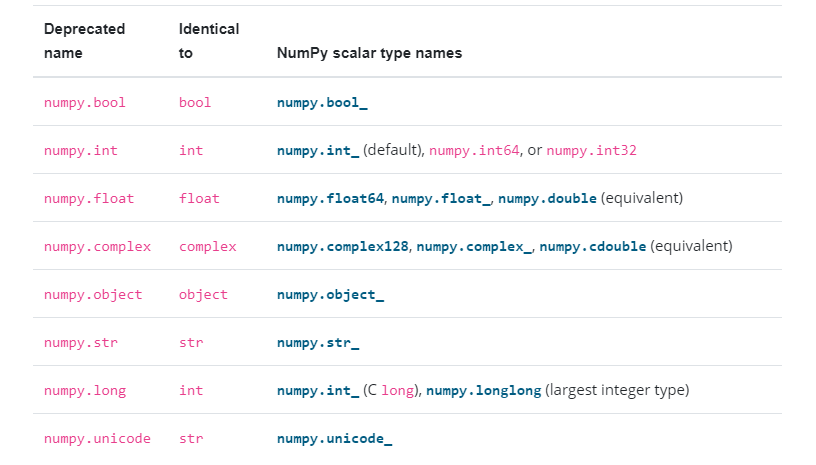Follow the numpy.float_ link
This screenshot has height=465, width=816.
pos(441,199)
